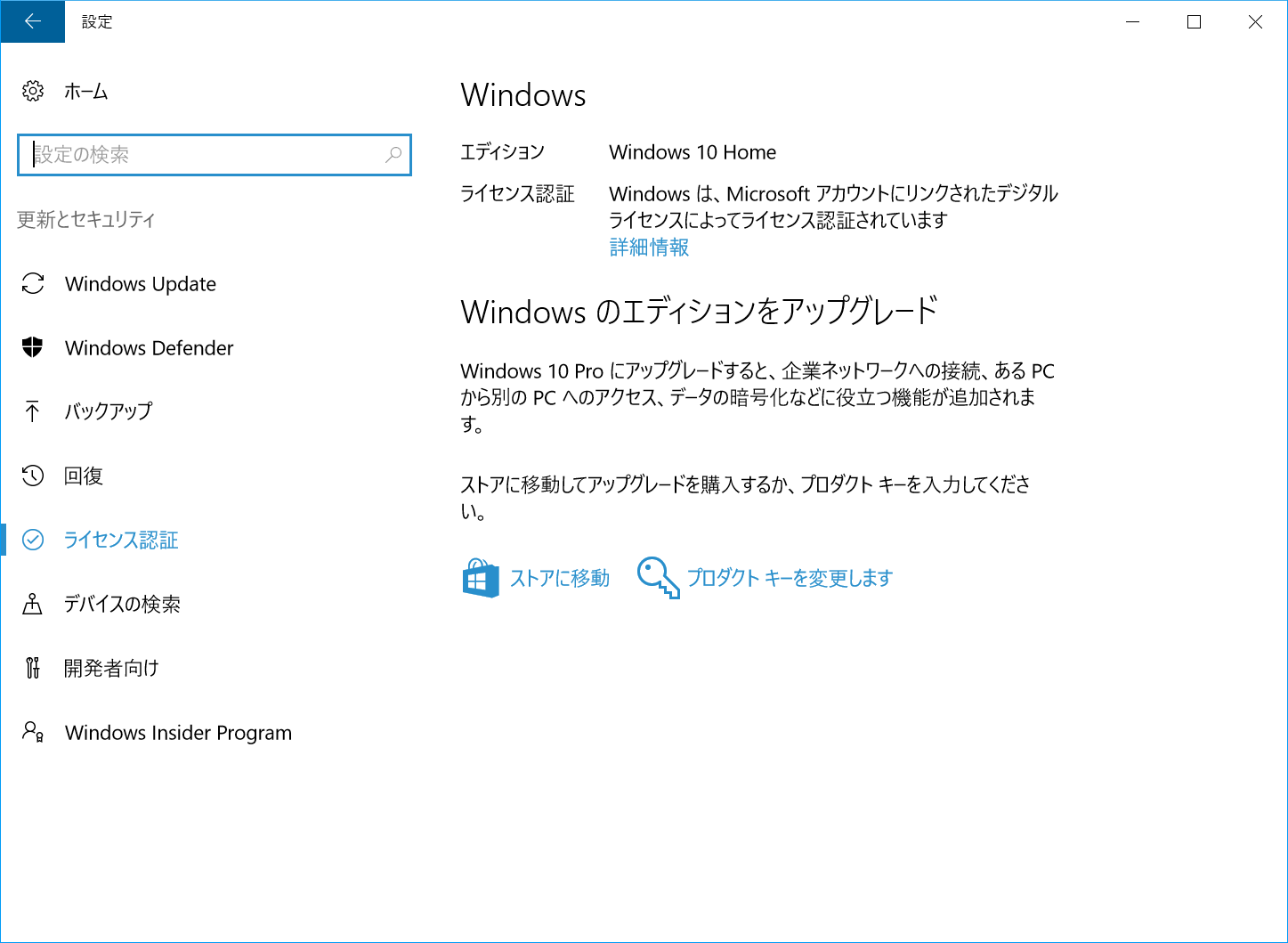
Task: Select 更新とセキュリティ breadcrumb heading
Action: (85, 219)
